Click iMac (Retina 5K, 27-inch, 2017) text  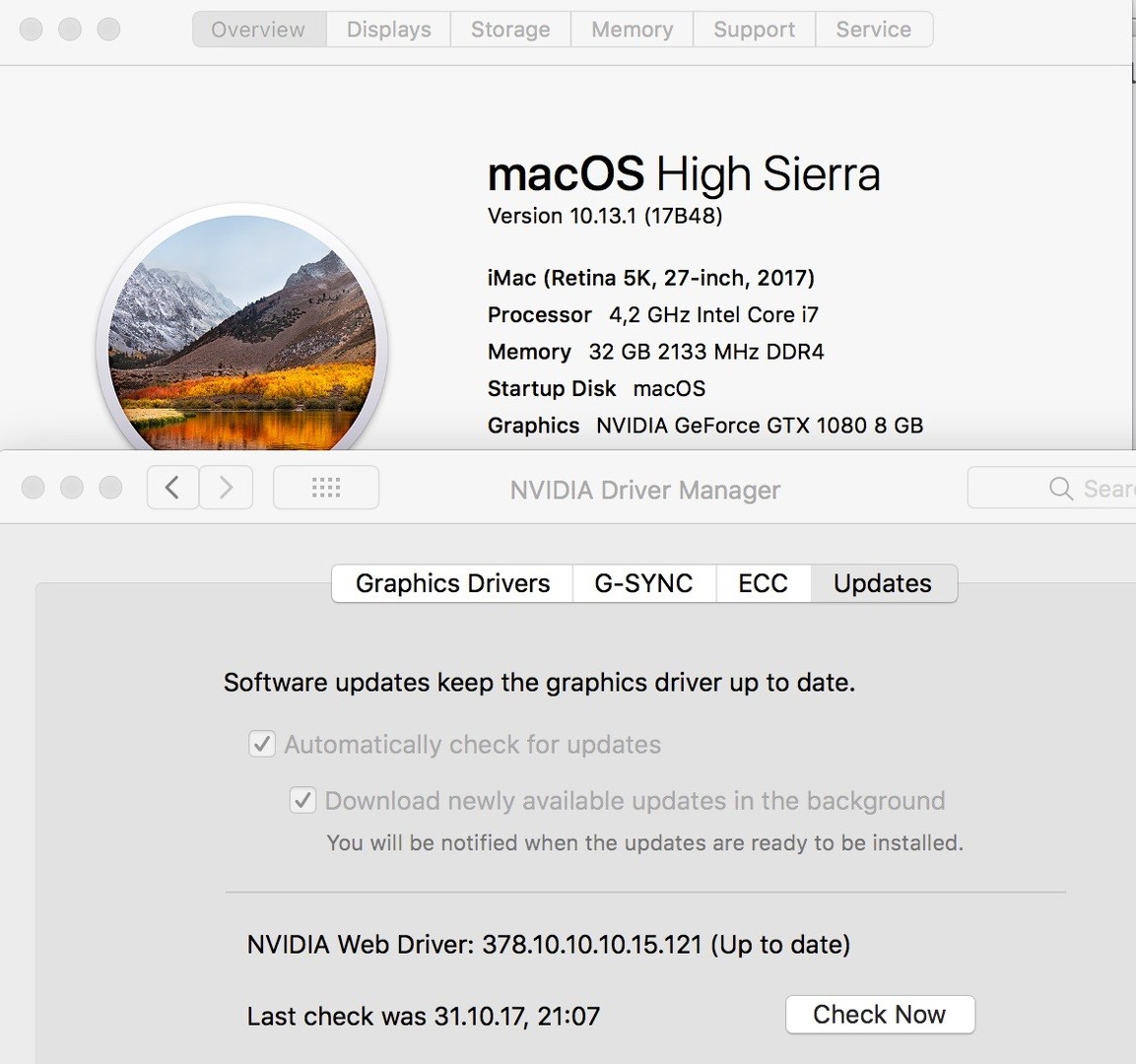point(650,278)
